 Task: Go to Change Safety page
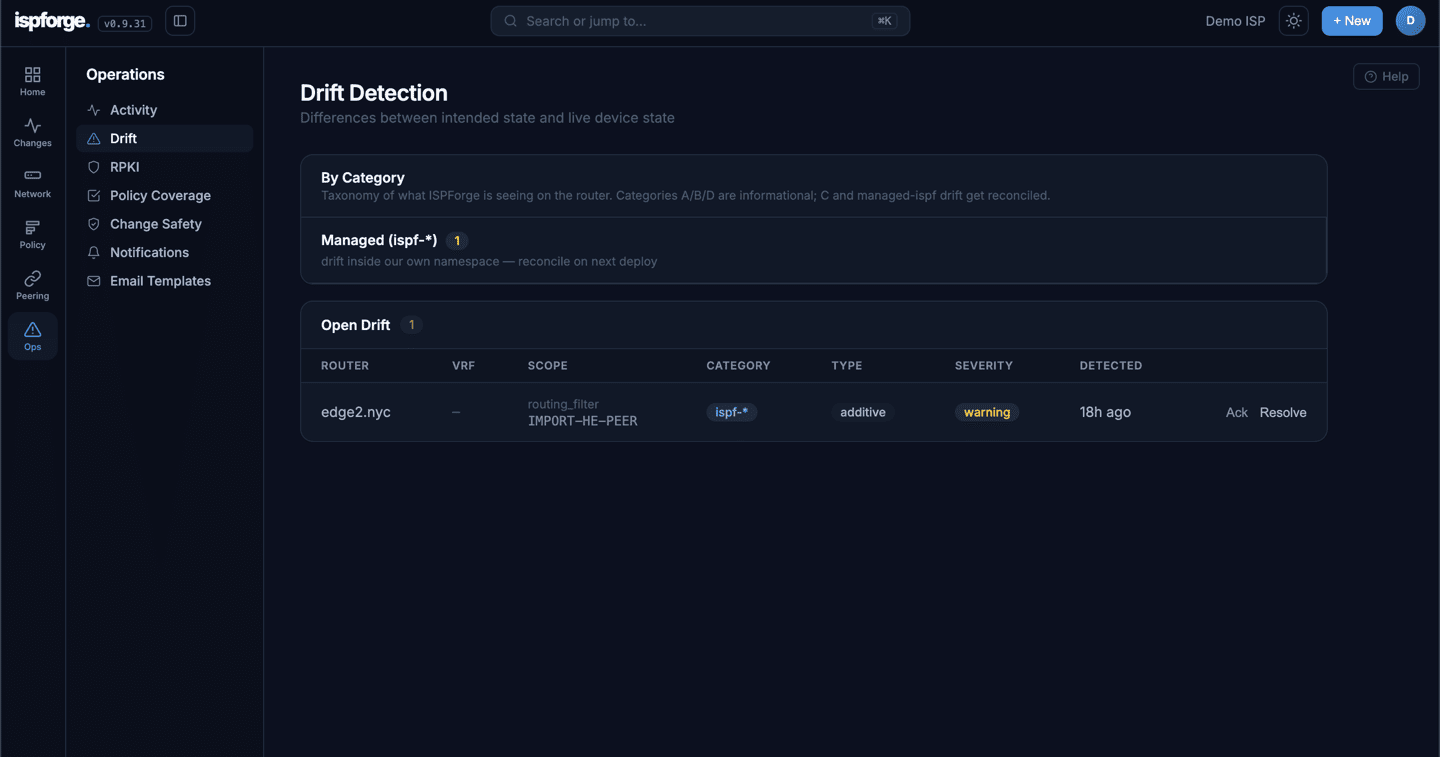pyautogui.click(x=164, y=224)
